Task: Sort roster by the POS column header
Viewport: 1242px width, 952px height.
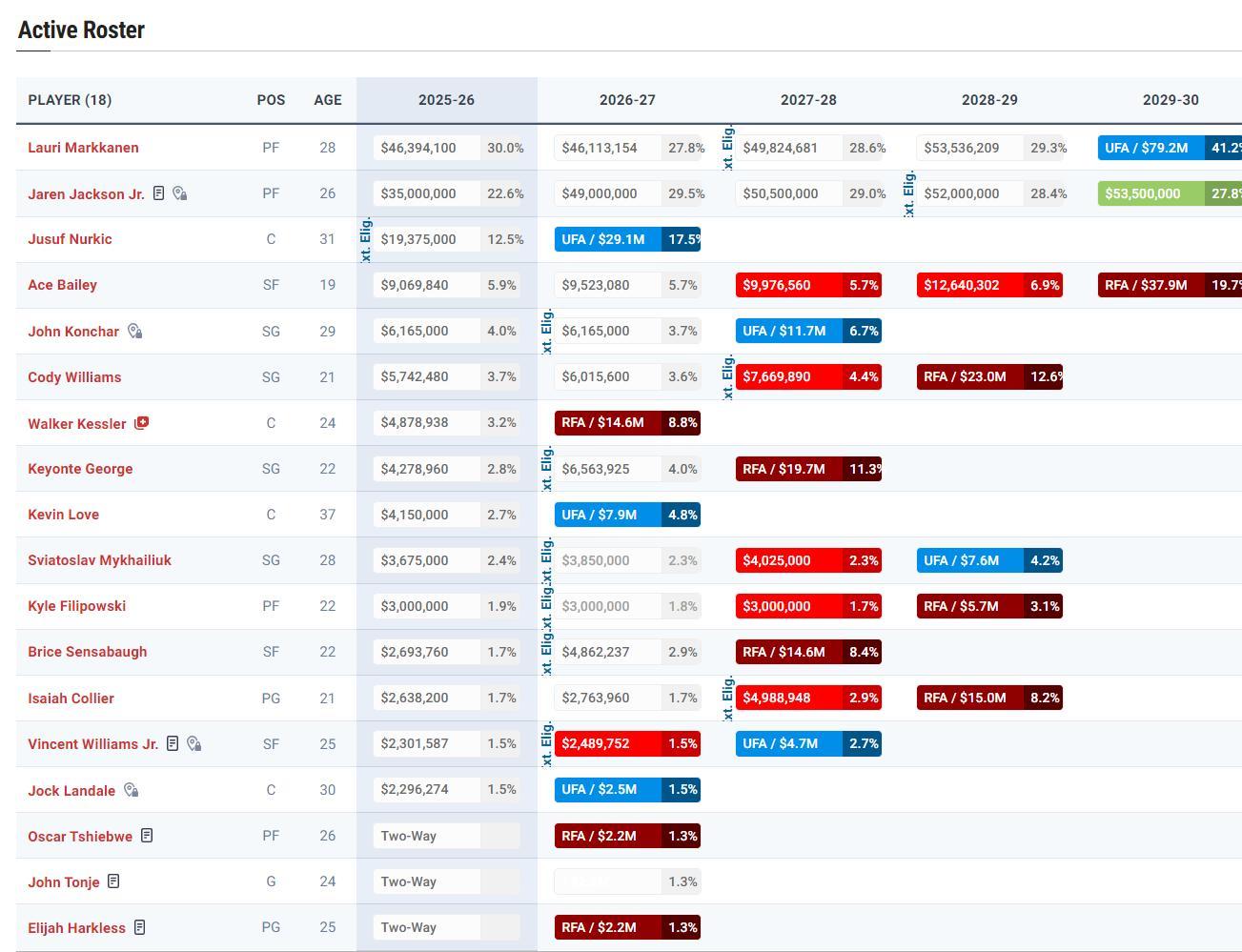Action: pos(271,100)
